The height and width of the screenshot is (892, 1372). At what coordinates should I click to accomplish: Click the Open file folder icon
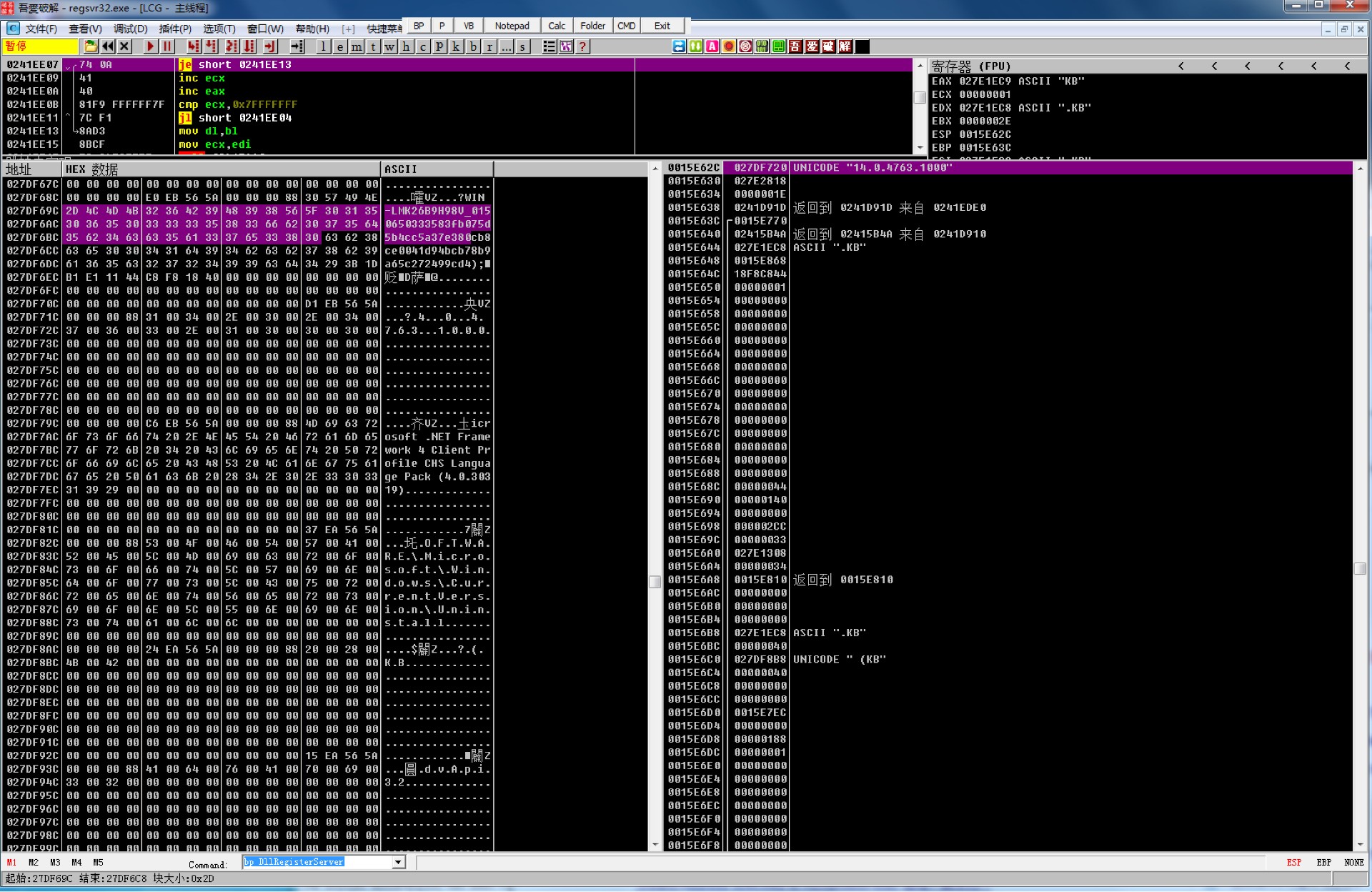tap(91, 46)
